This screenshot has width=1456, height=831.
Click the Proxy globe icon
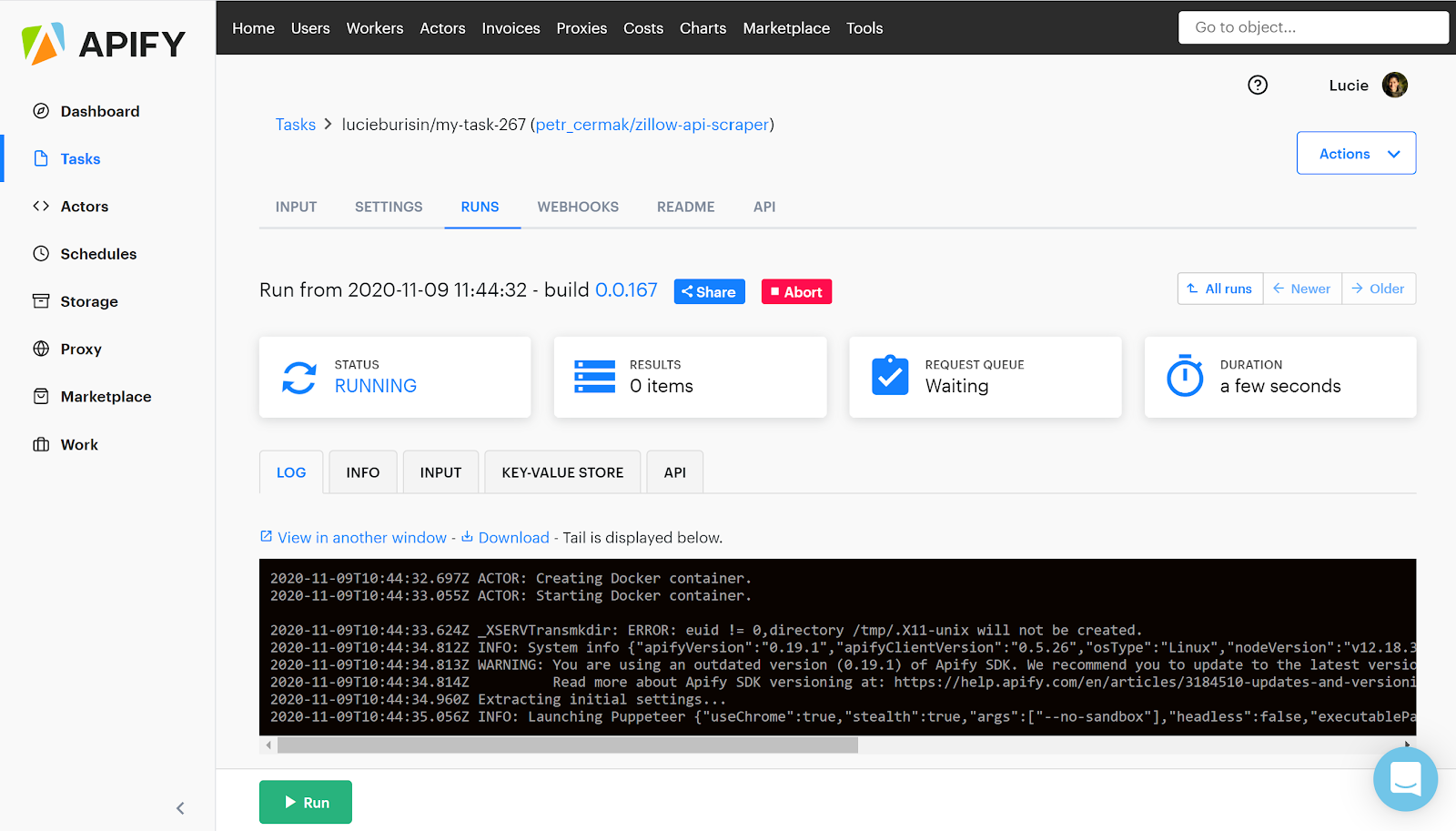tap(41, 349)
